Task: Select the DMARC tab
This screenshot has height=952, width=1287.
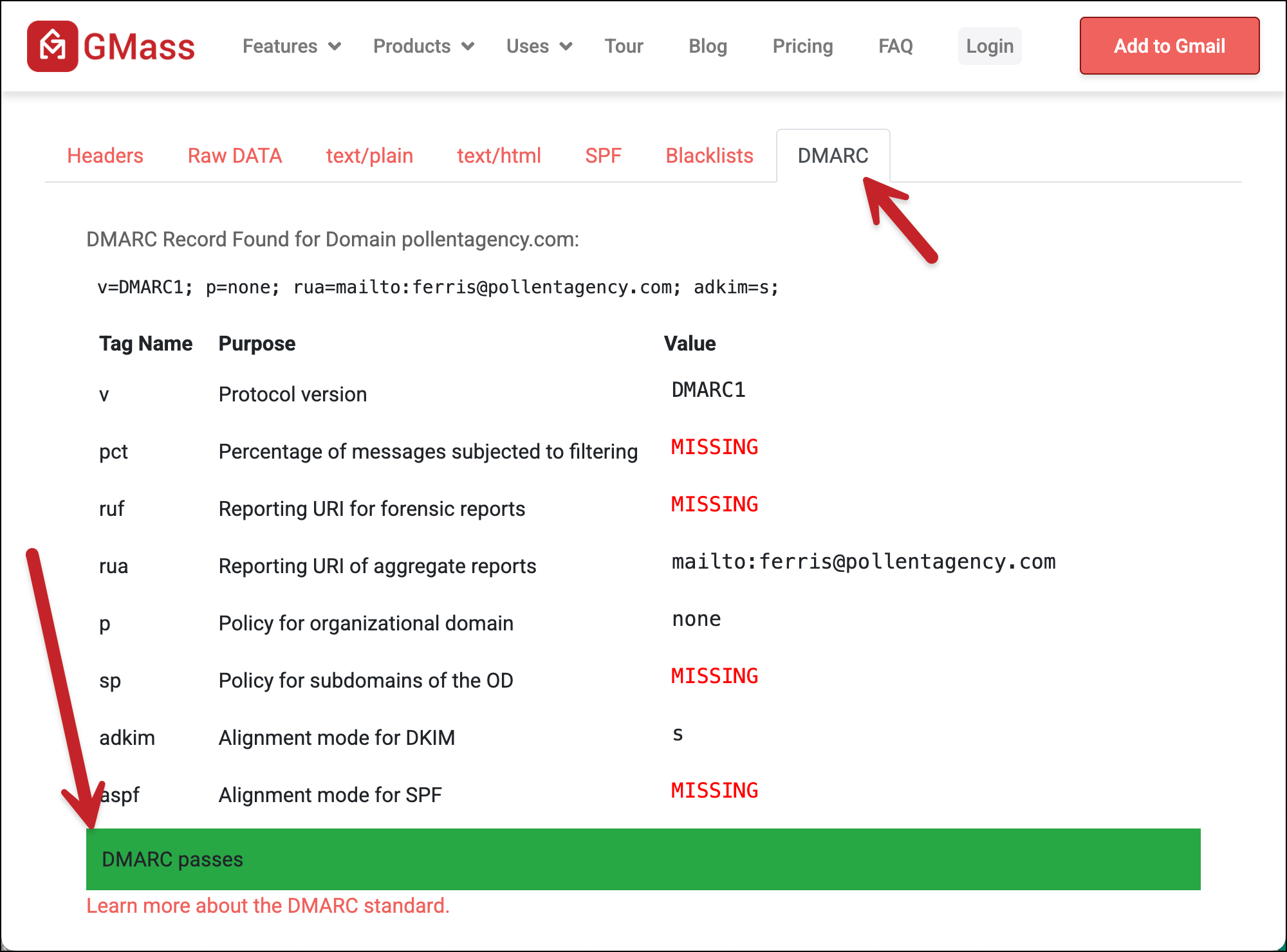Action: (x=833, y=156)
